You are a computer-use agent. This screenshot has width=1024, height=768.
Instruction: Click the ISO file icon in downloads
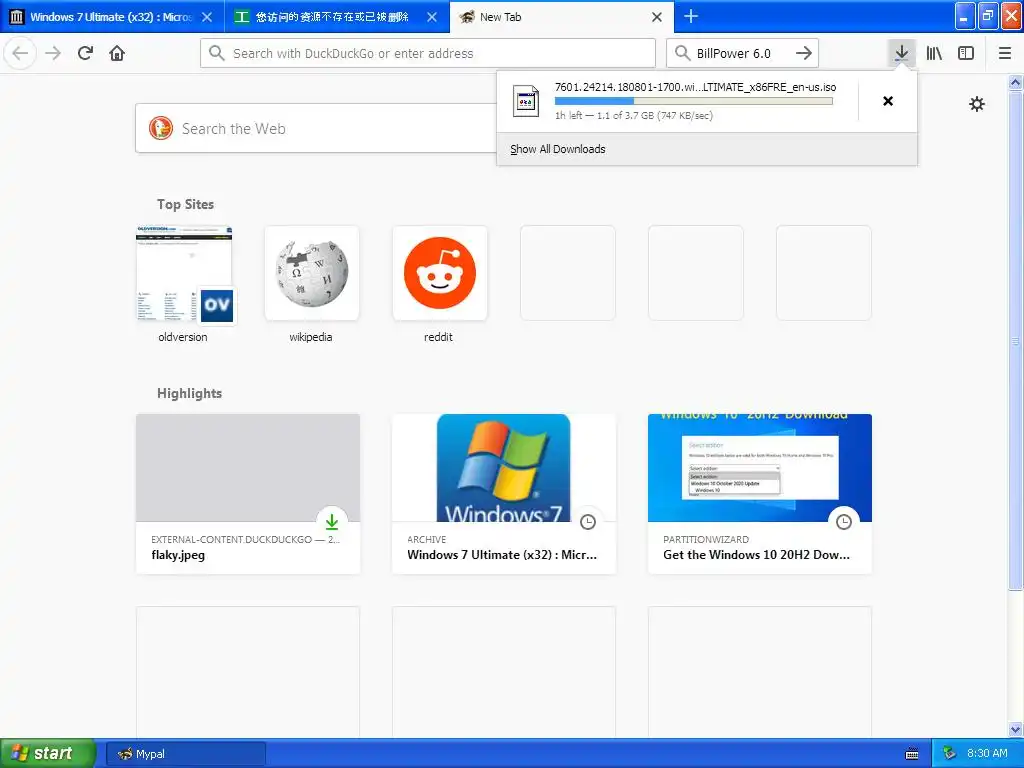pos(526,101)
